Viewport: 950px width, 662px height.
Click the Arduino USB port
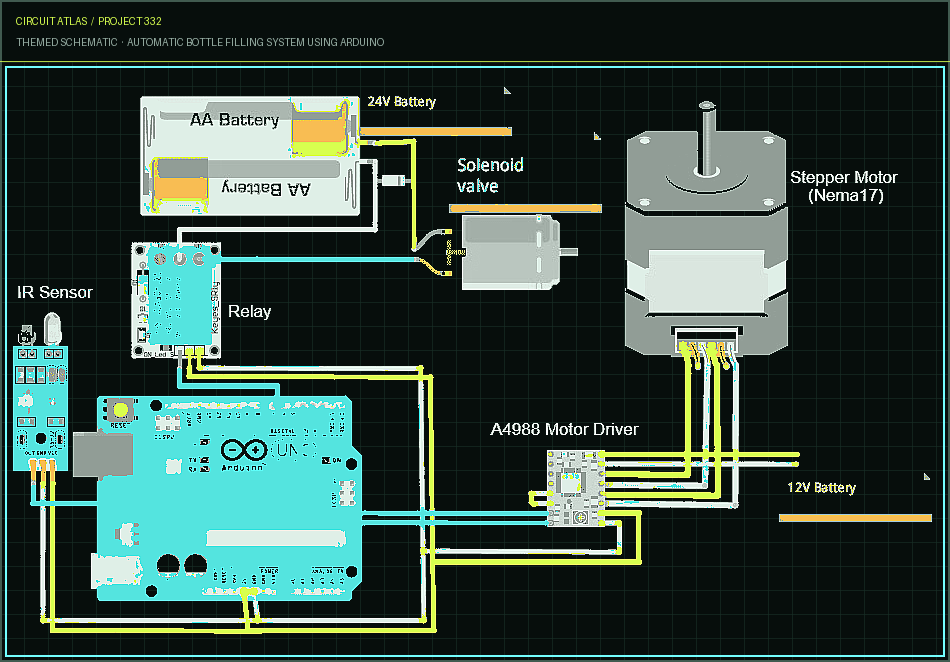click(x=103, y=454)
